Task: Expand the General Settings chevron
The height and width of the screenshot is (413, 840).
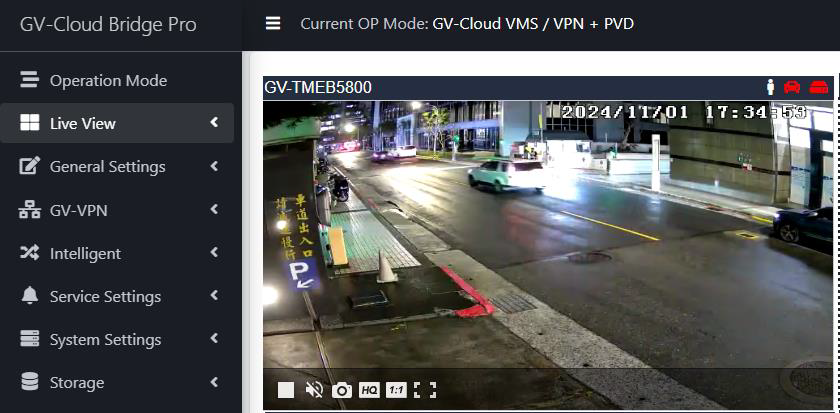Action: coord(214,166)
